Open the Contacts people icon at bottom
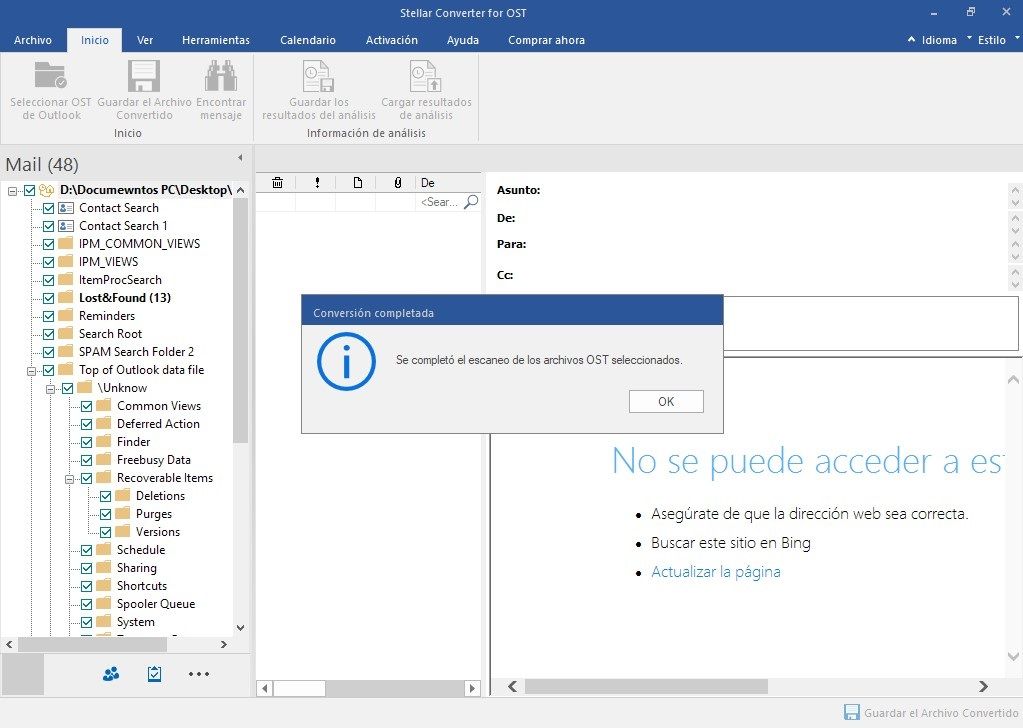 pyautogui.click(x=111, y=674)
